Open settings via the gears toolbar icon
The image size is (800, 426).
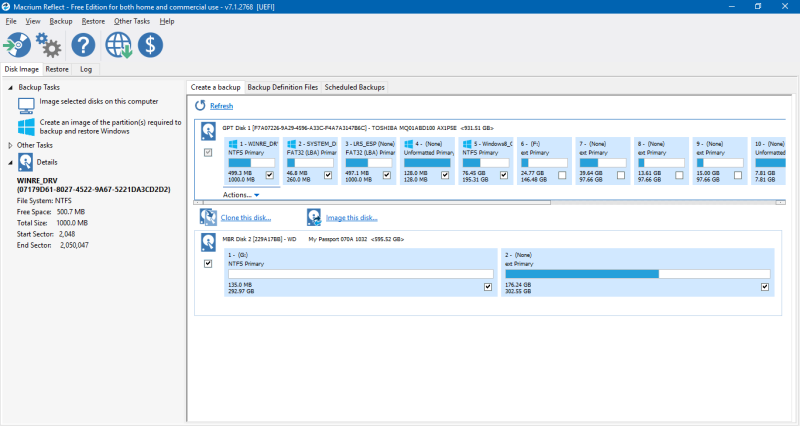[48, 45]
